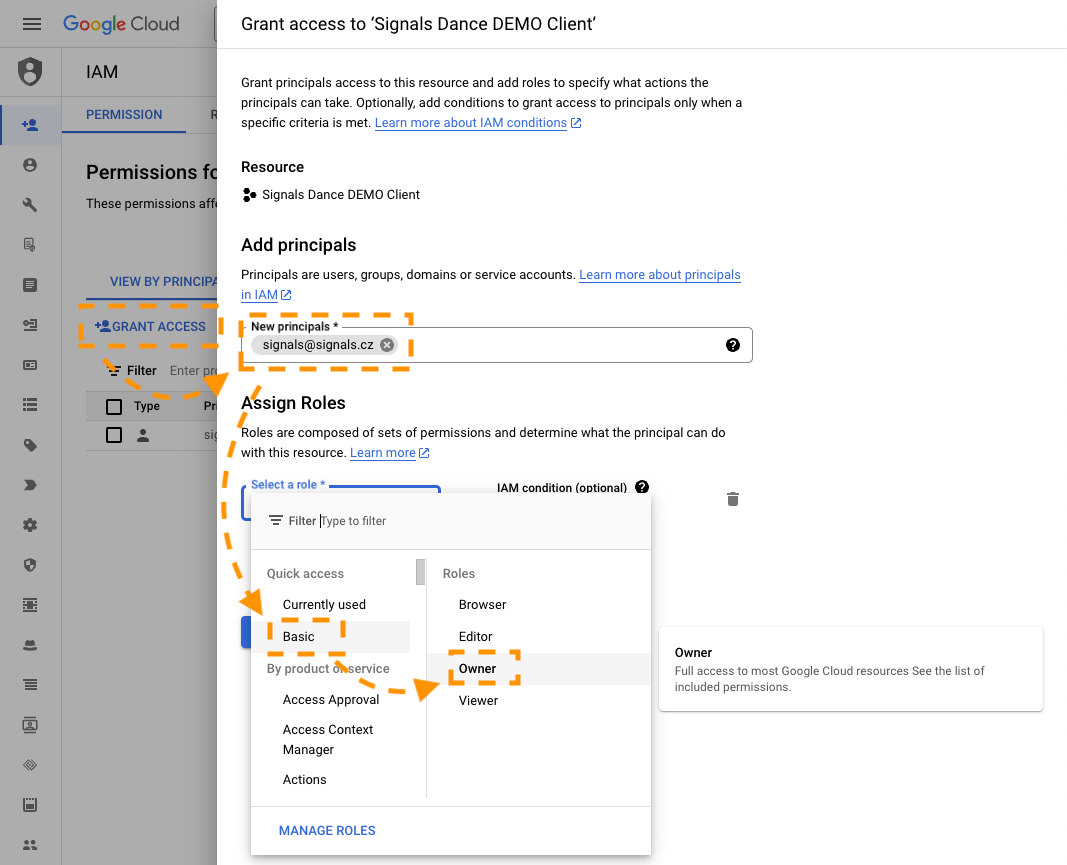Open the tag-shaped Labels sidebar icon

coord(30,445)
